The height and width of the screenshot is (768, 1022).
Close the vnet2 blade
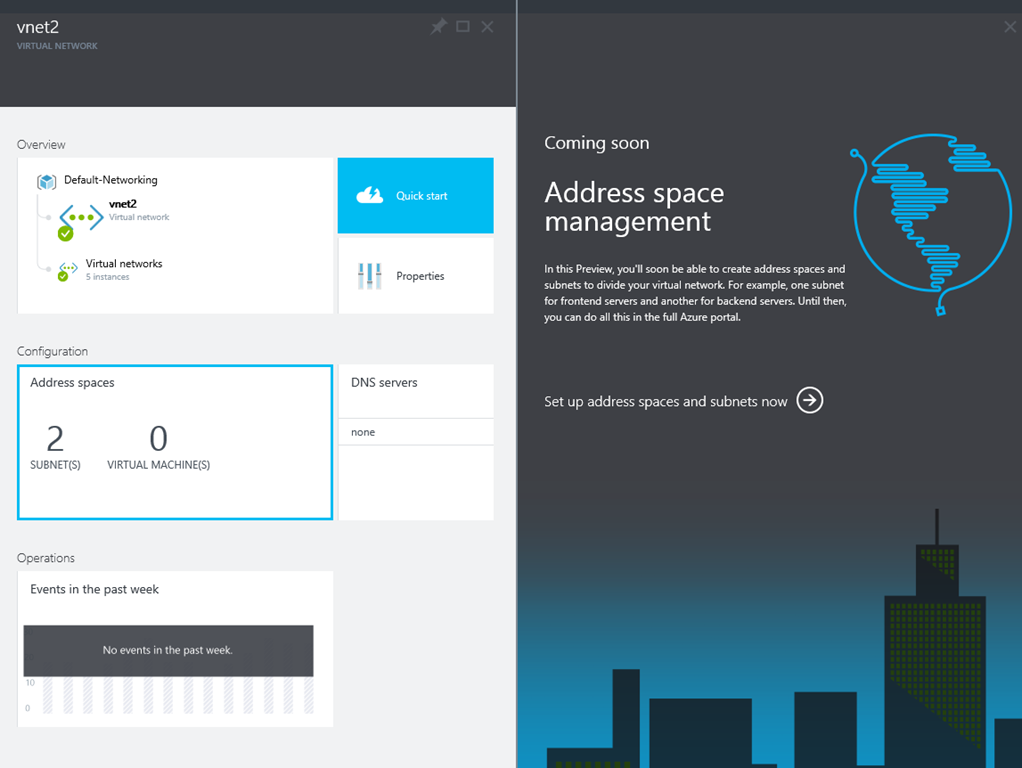pos(488,27)
